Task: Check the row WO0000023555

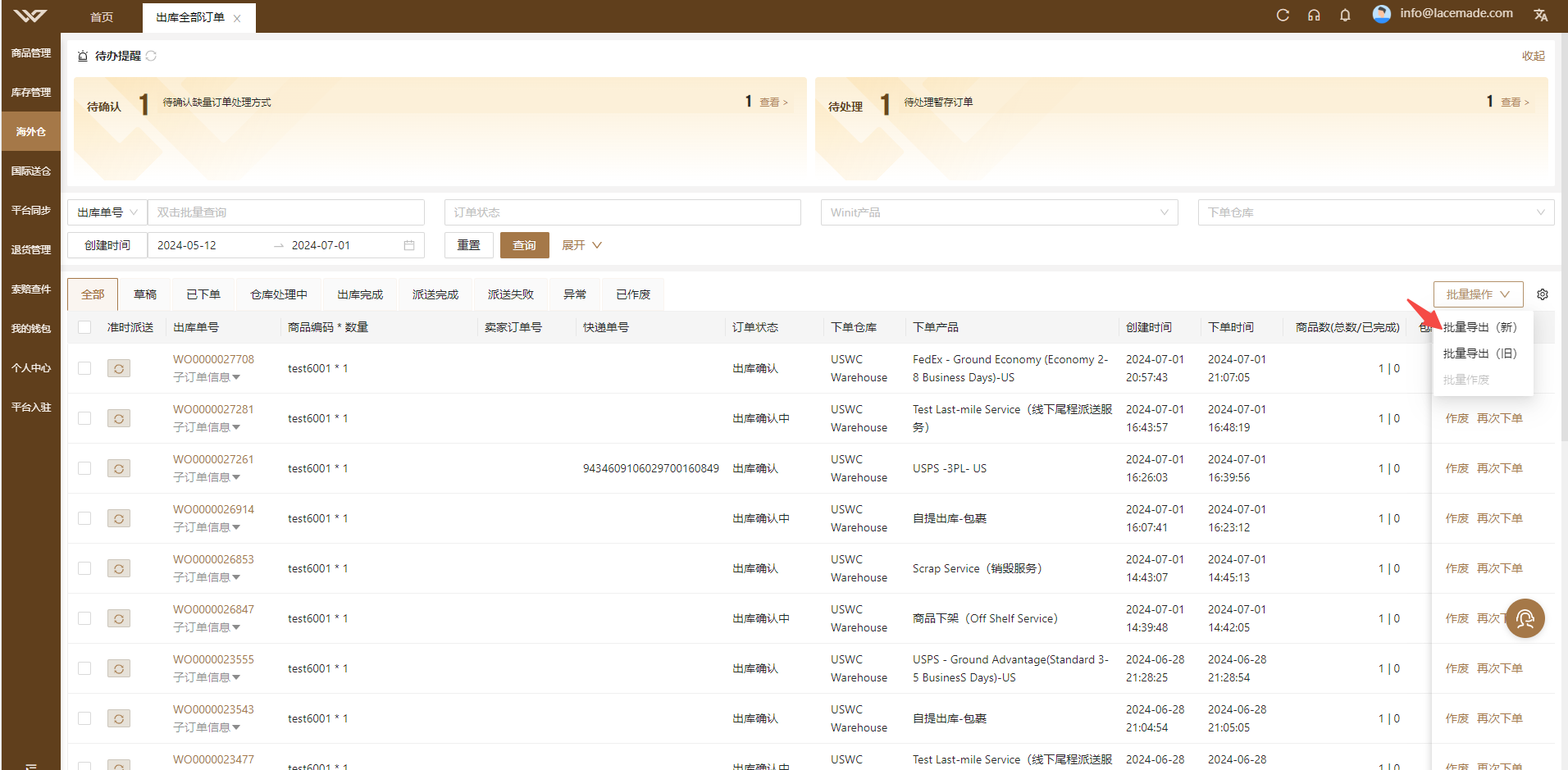Action: (84, 668)
